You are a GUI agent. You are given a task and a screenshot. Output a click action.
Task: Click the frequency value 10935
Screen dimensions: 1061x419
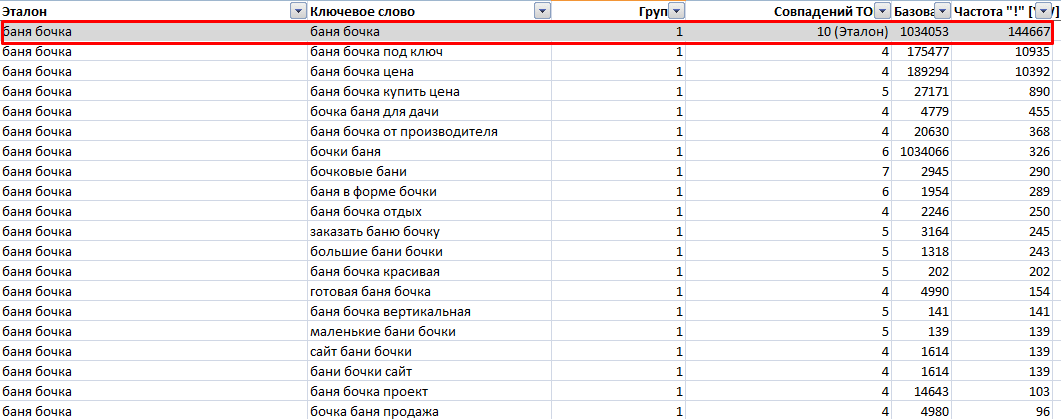1032,52
